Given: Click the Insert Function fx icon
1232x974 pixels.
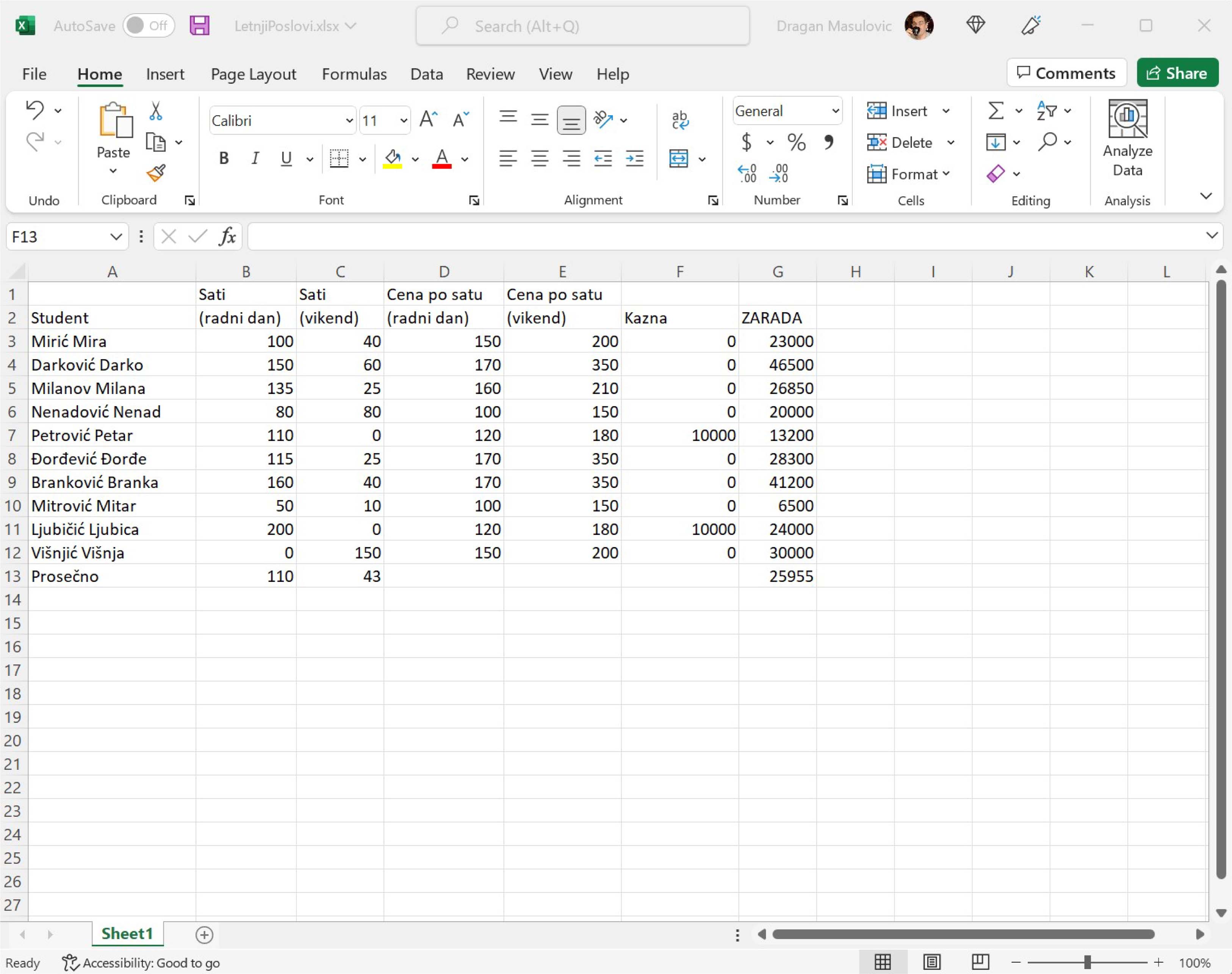Looking at the screenshot, I should pos(227,236).
